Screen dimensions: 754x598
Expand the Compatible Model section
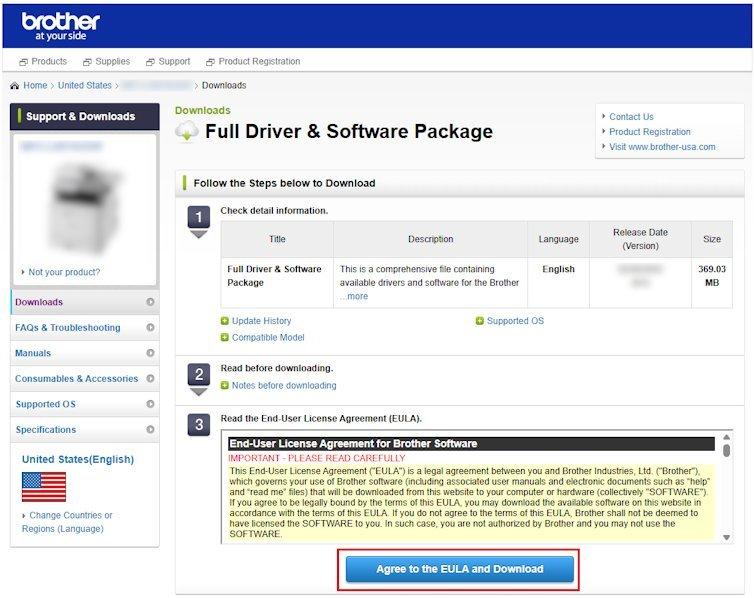(x=268, y=337)
